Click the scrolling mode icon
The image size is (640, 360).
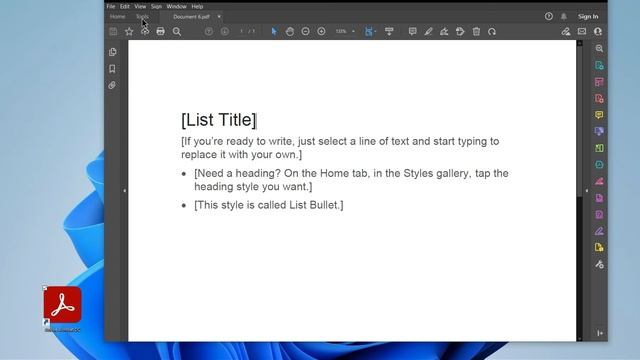point(389,31)
